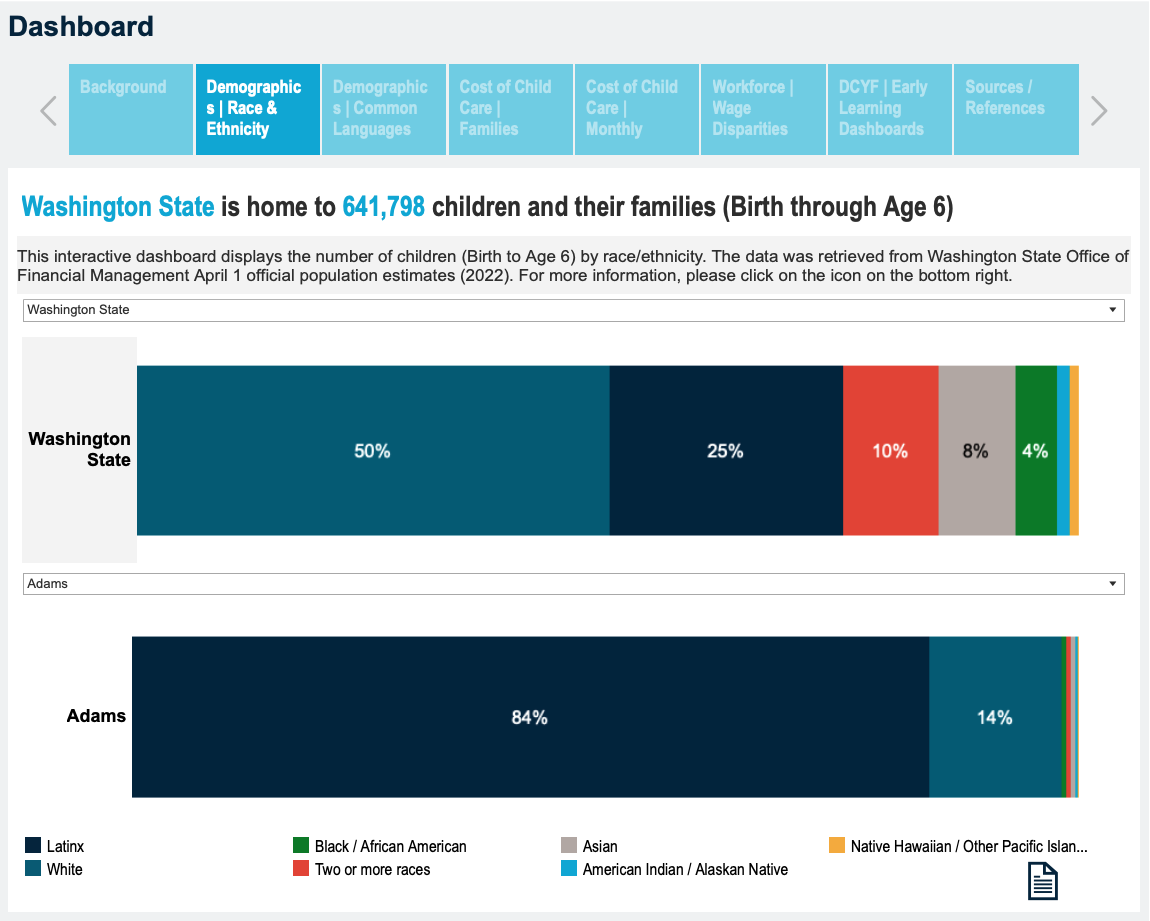Click the left arrow to scroll tabs
Screen dimensions: 1150x921
click(x=48, y=110)
